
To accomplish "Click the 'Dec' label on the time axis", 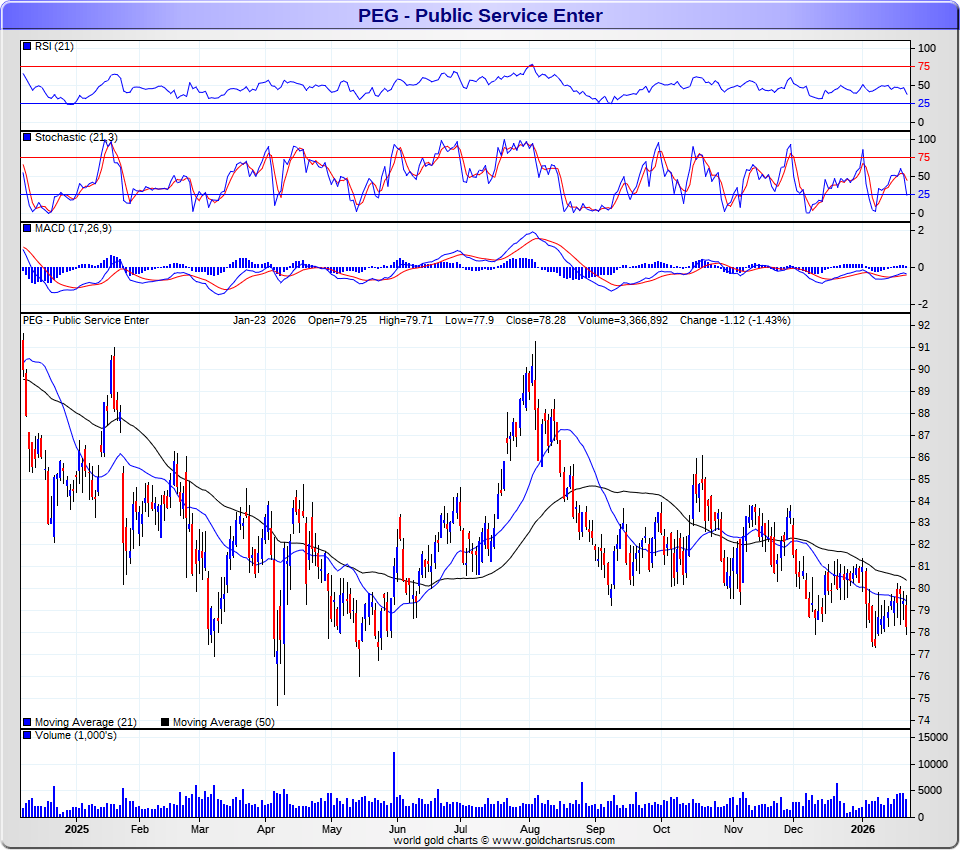I will click(x=793, y=829).
